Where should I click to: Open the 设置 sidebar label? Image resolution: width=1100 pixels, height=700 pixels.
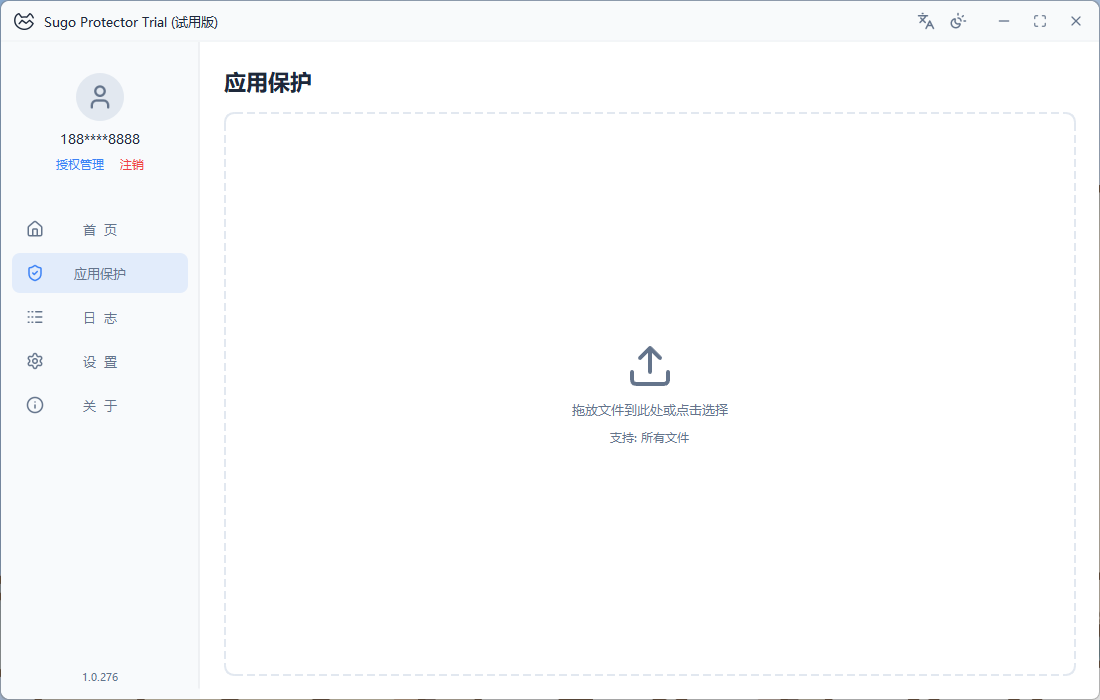tap(100, 362)
